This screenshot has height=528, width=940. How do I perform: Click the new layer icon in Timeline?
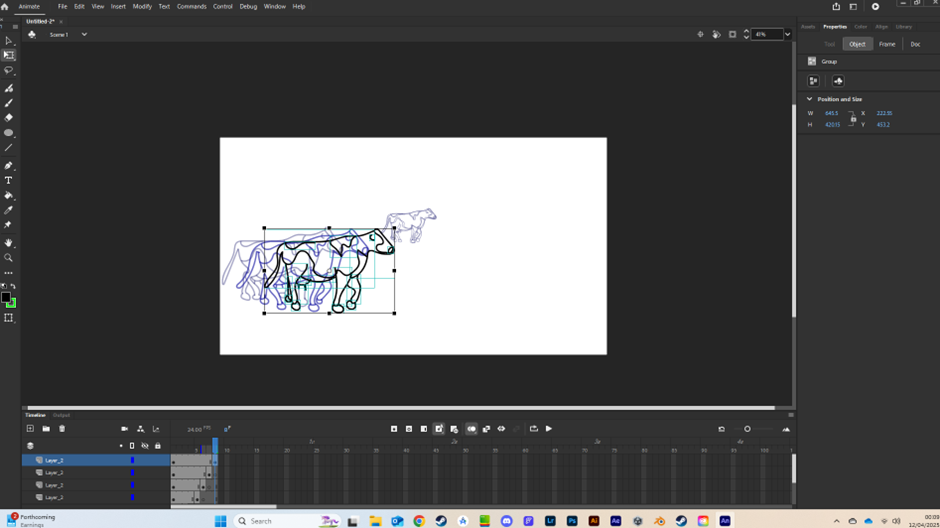30,429
